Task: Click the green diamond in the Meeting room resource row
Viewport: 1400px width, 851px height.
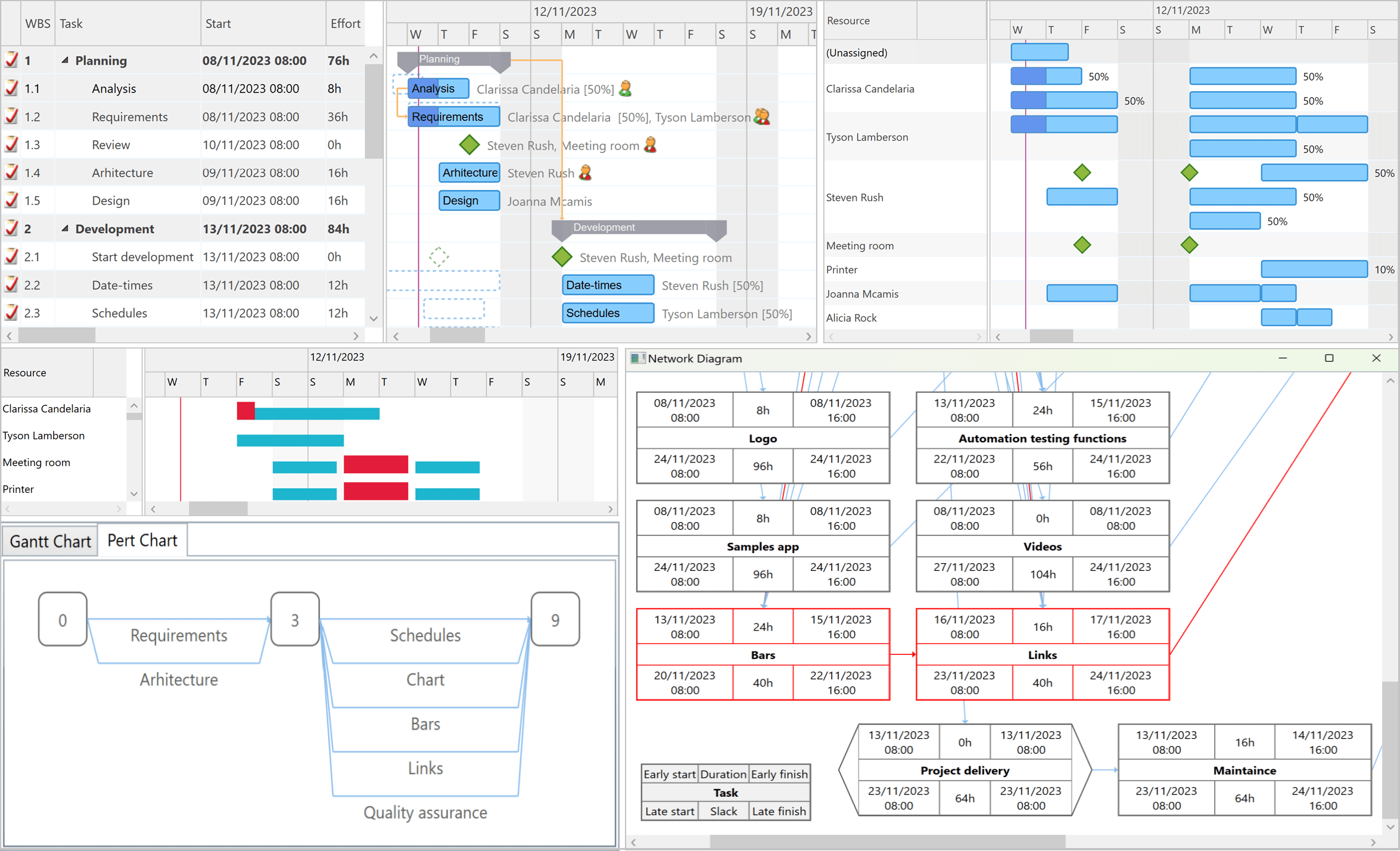Action: [x=1082, y=244]
